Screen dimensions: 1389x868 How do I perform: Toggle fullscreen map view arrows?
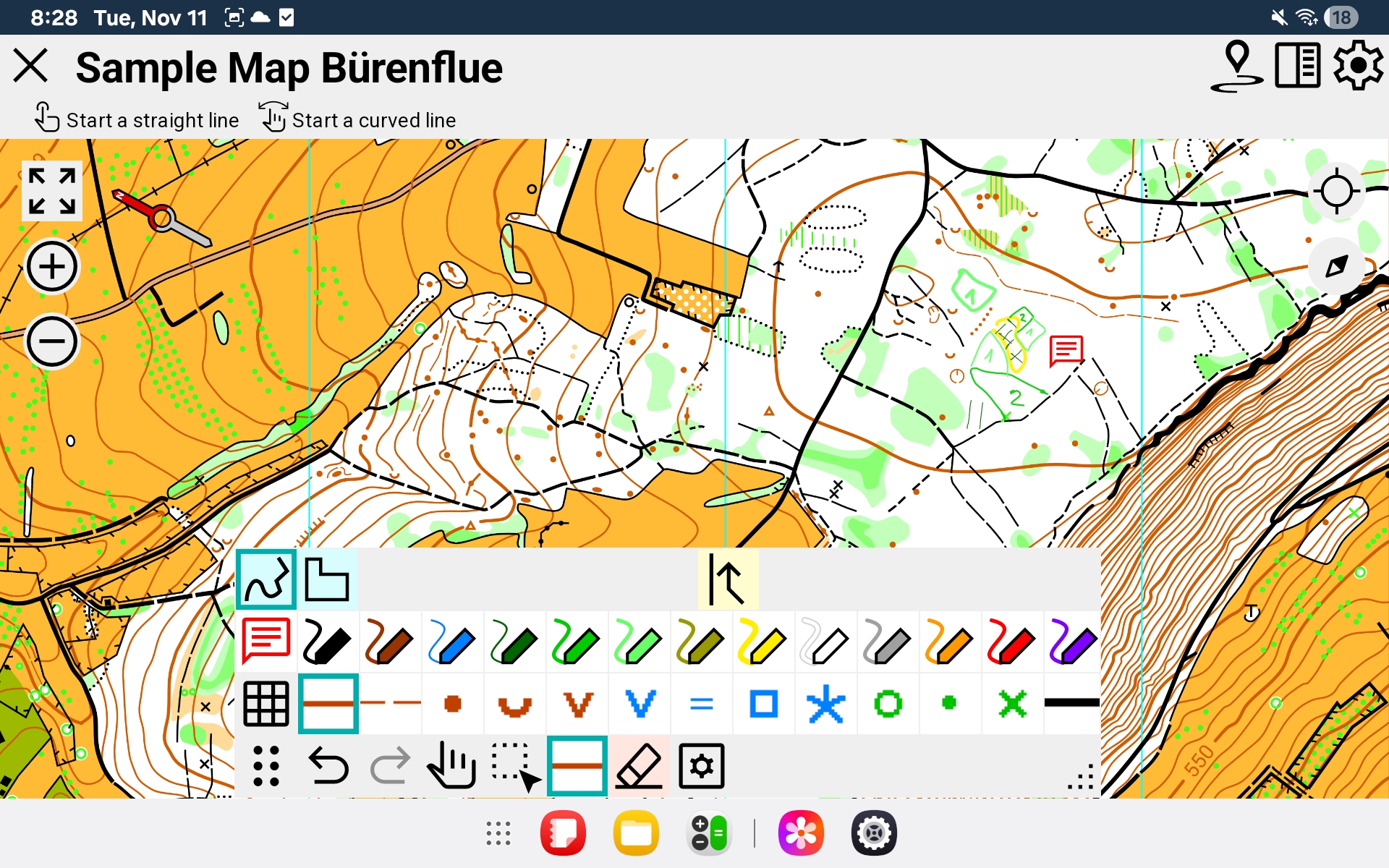52,191
